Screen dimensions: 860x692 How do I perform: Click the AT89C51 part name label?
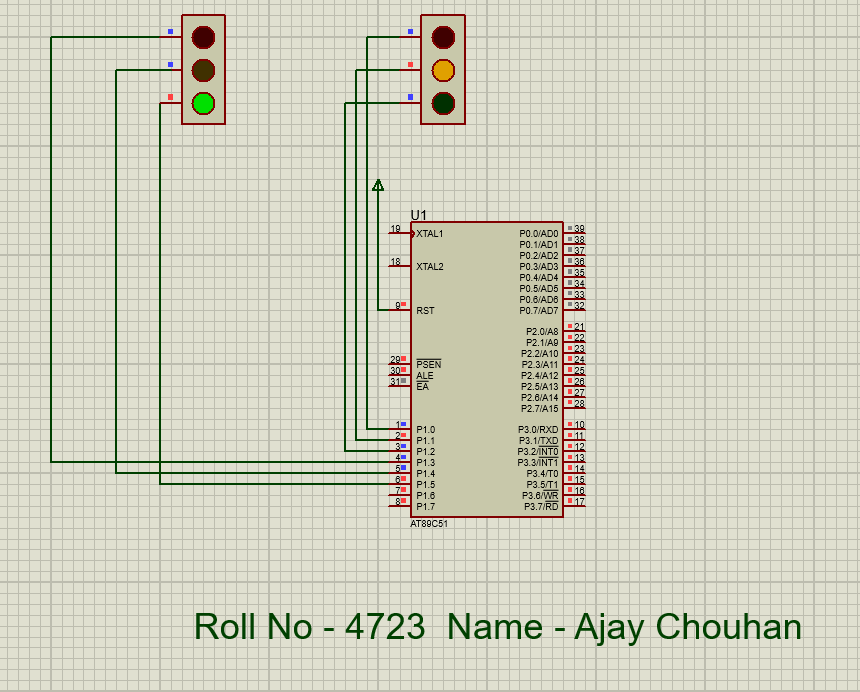[x=429, y=524]
